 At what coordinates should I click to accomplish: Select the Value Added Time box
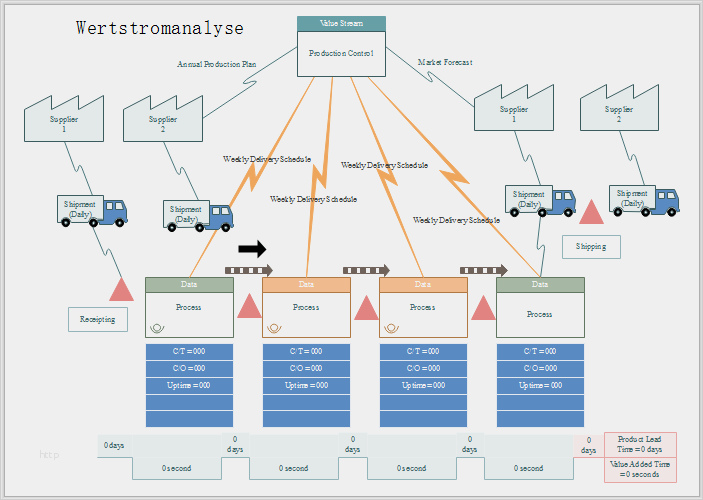pos(640,470)
